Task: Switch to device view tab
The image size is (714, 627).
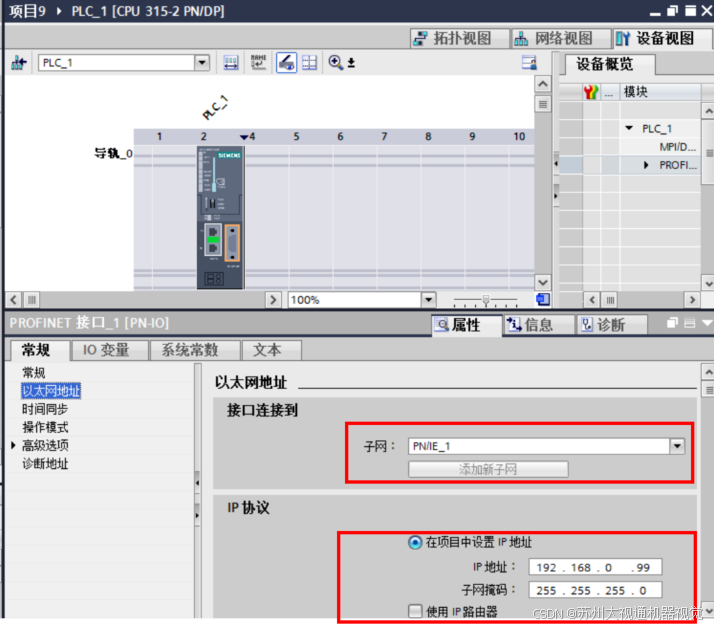Action: [x=663, y=39]
